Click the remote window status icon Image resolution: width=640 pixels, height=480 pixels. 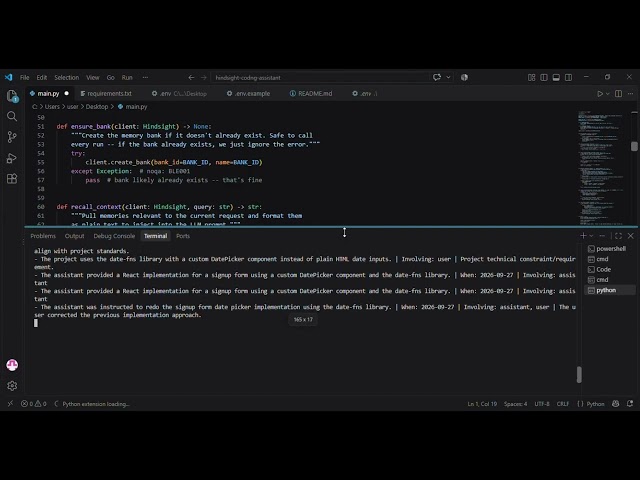pyautogui.click(x=10, y=404)
